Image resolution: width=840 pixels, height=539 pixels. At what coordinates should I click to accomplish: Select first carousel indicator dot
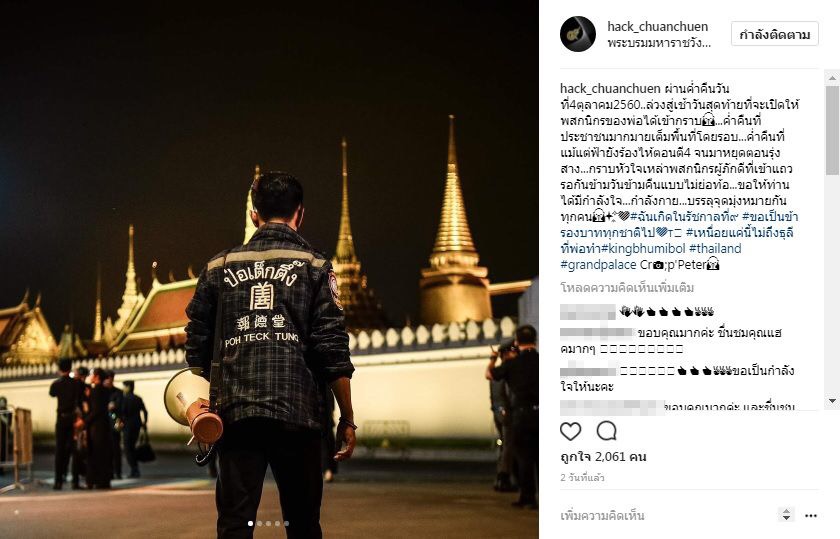[251, 523]
